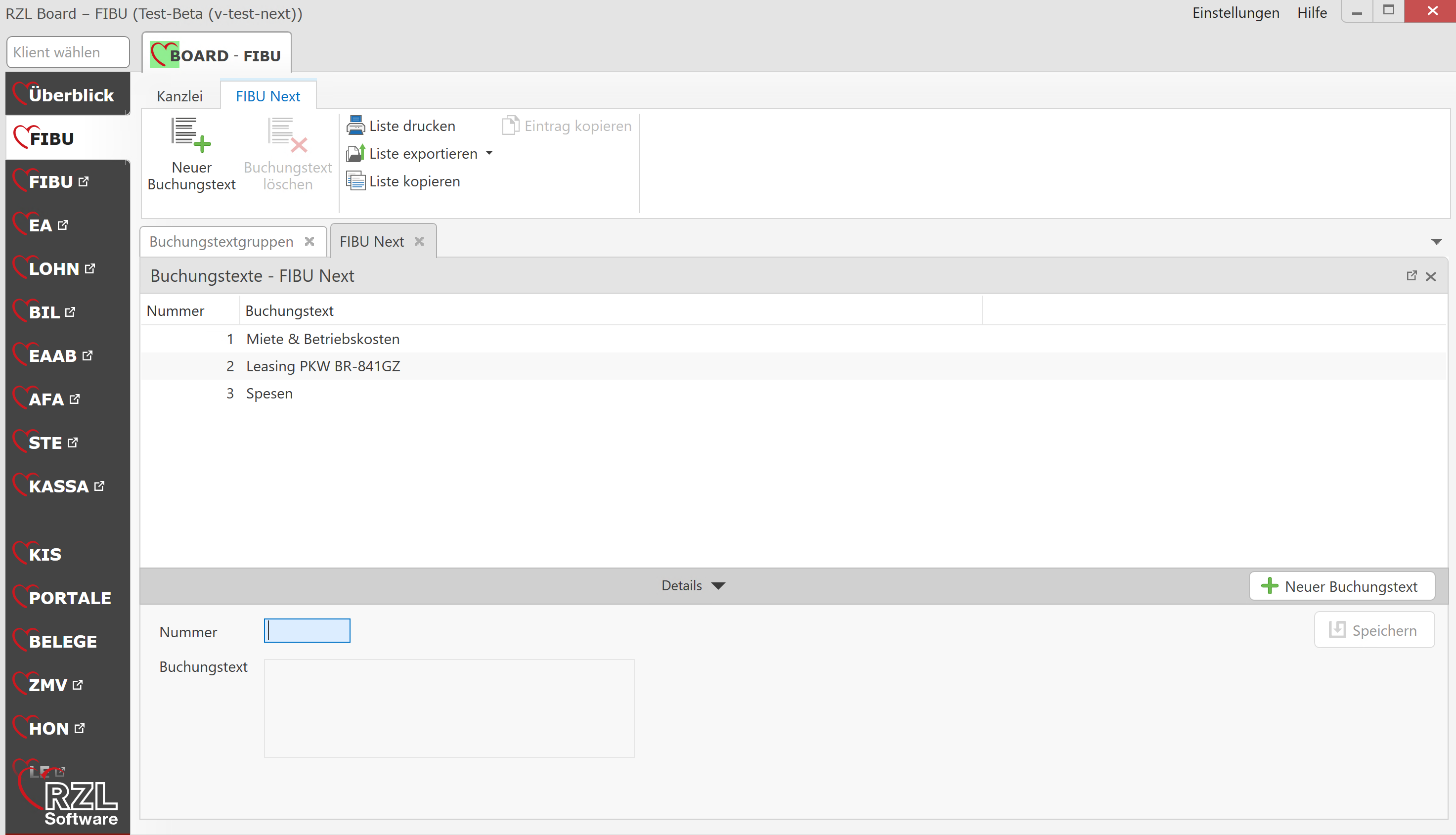Open the Hilfe menu
The height and width of the screenshot is (835, 1456).
[1312, 13]
